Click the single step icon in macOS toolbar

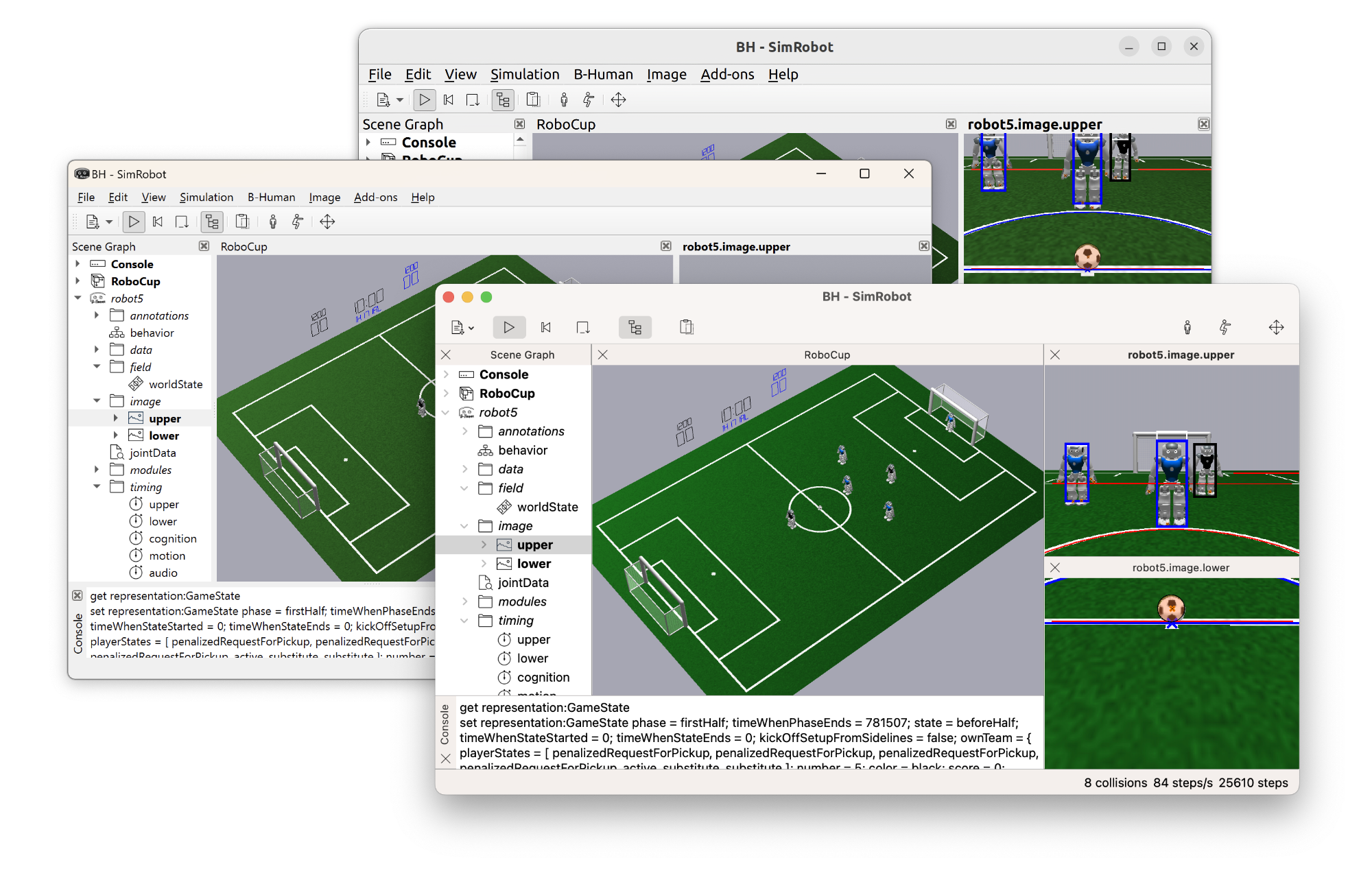click(x=583, y=327)
